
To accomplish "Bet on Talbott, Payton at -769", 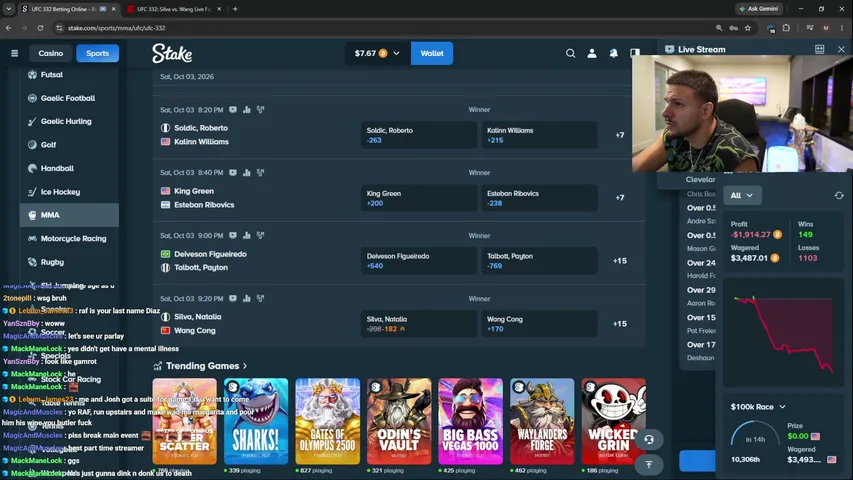I will point(539,261).
